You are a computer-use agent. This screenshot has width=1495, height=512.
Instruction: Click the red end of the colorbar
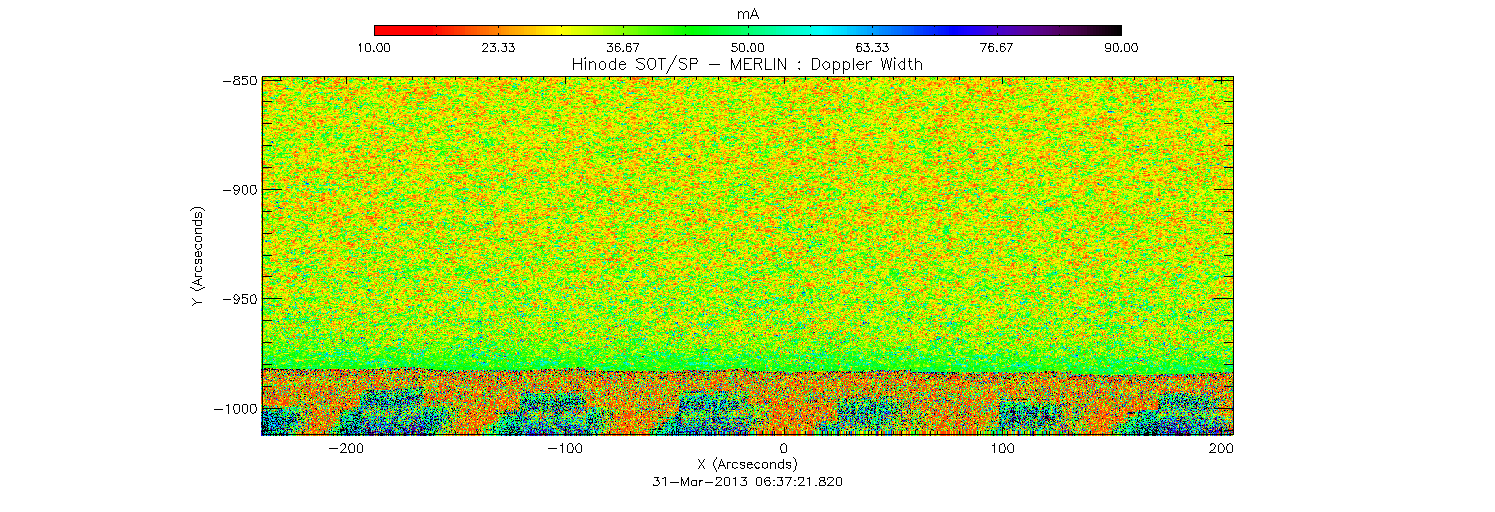point(380,30)
